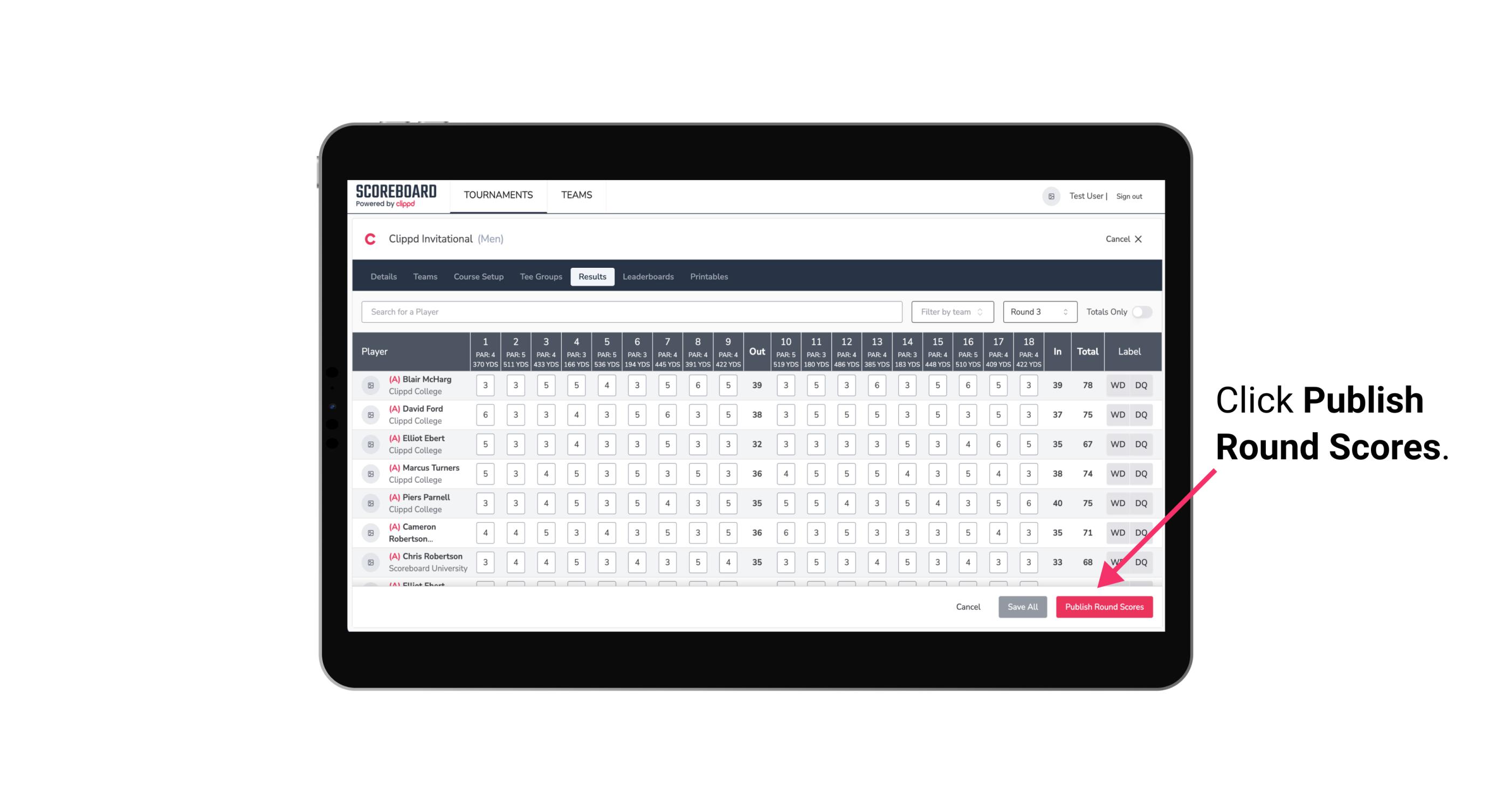
Task: Click the DQ icon for Chris Robertson
Action: point(1143,561)
